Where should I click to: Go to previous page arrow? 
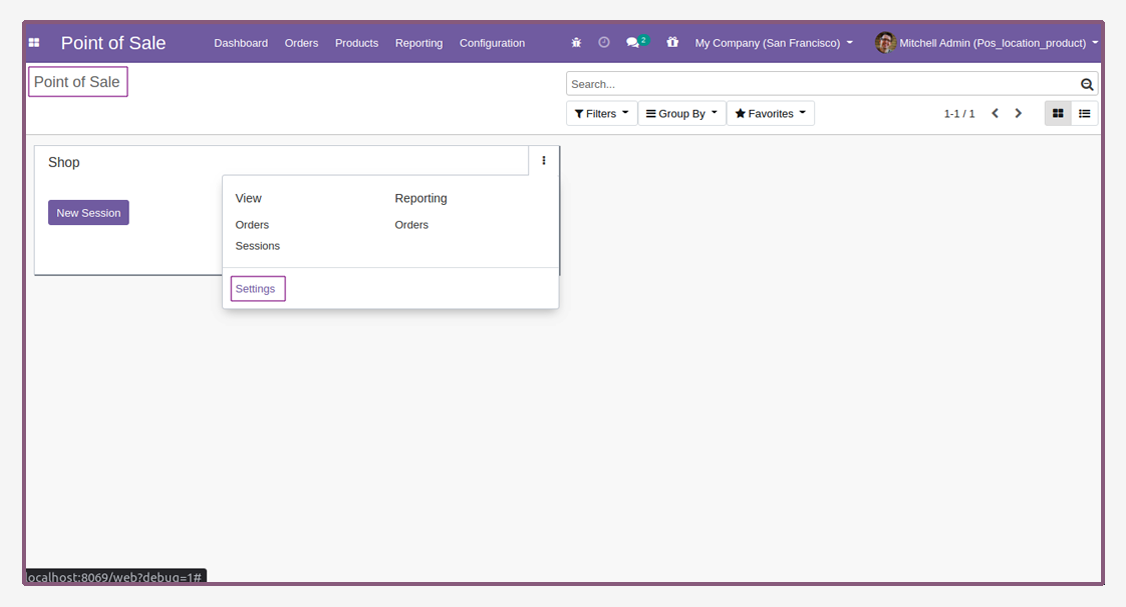[995, 113]
